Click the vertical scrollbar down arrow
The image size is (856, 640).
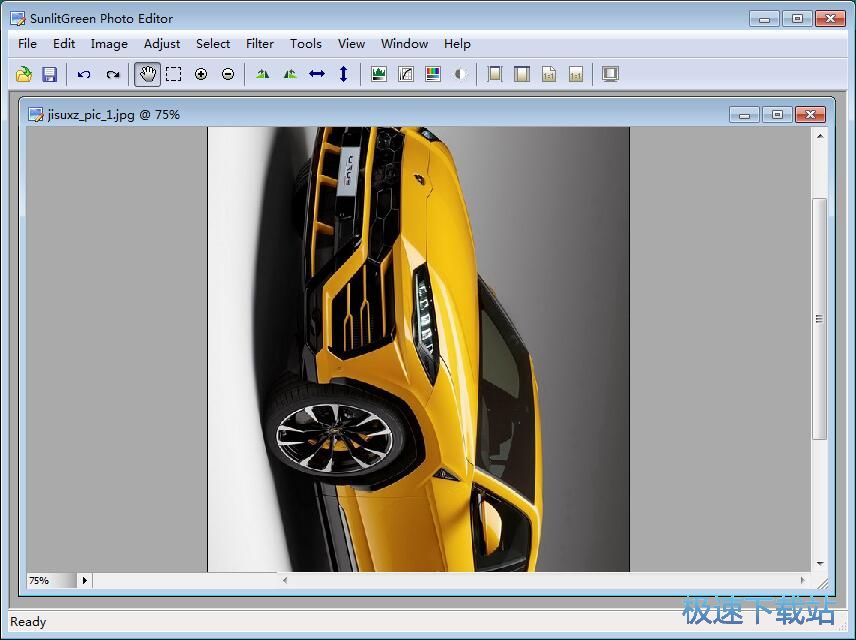click(x=820, y=564)
